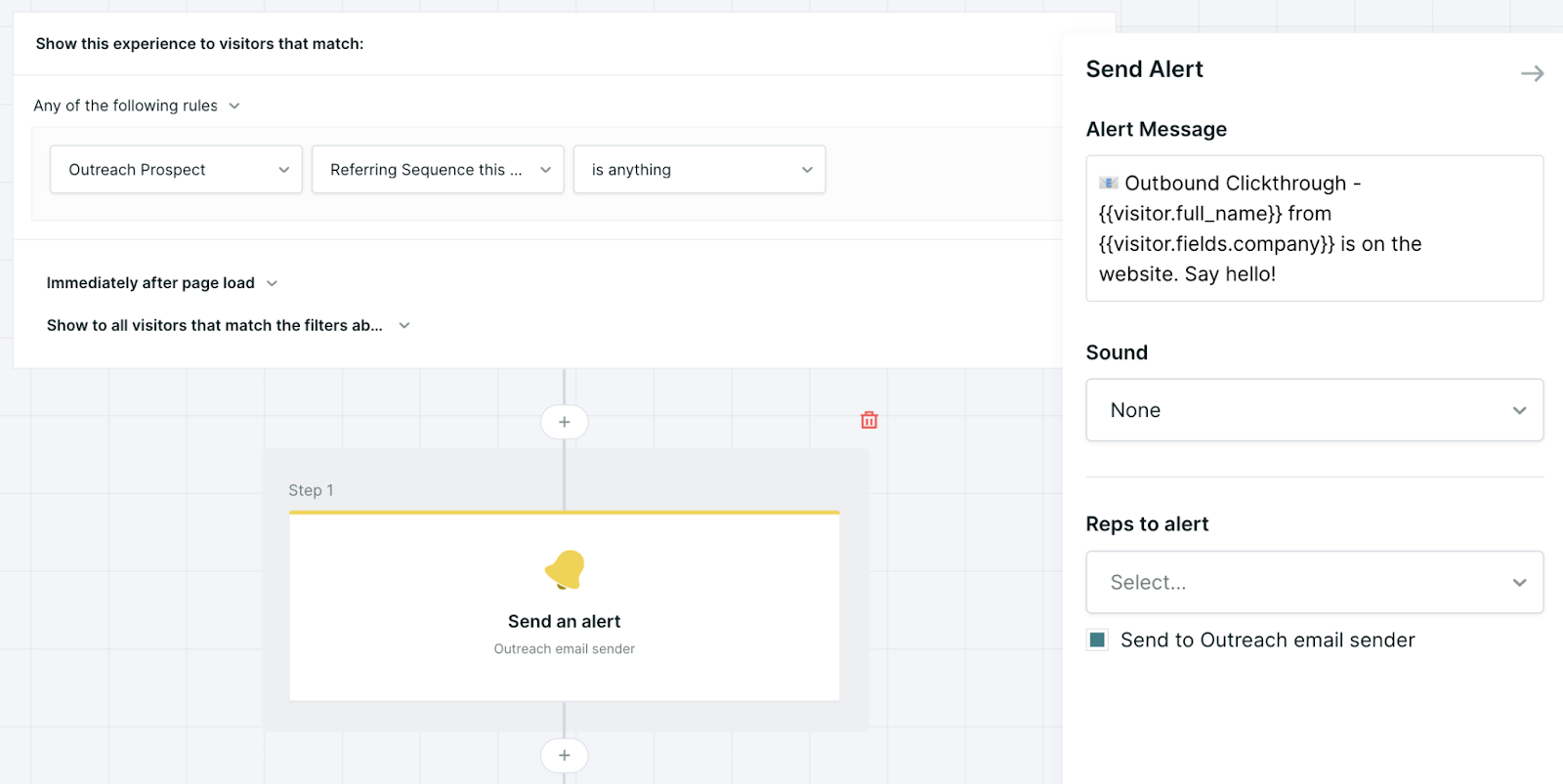Click the Sound label
1563x784 pixels.
(x=1117, y=352)
